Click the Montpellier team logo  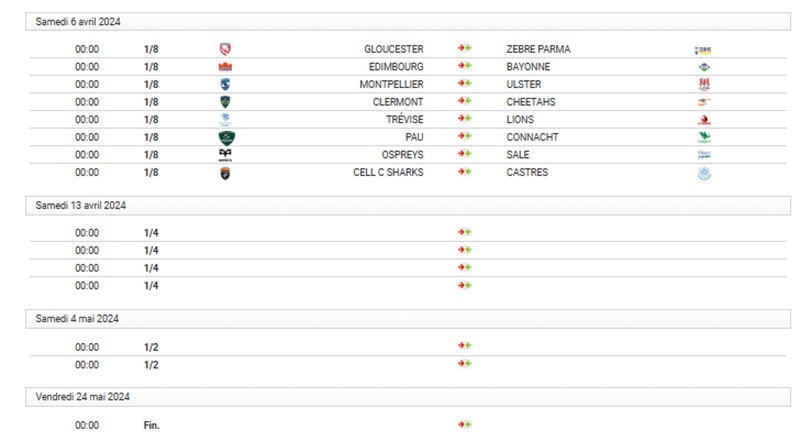click(225, 84)
